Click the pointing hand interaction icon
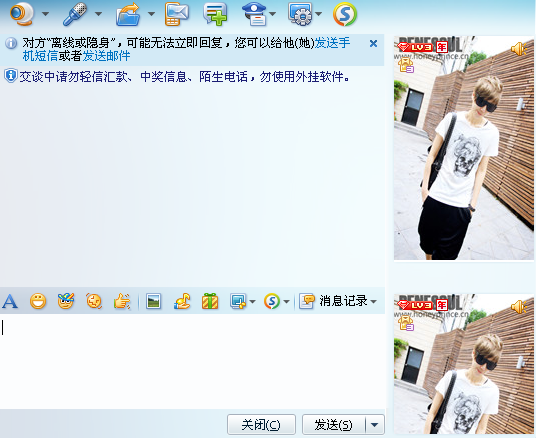The image size is (536, 438). point(122,301)
